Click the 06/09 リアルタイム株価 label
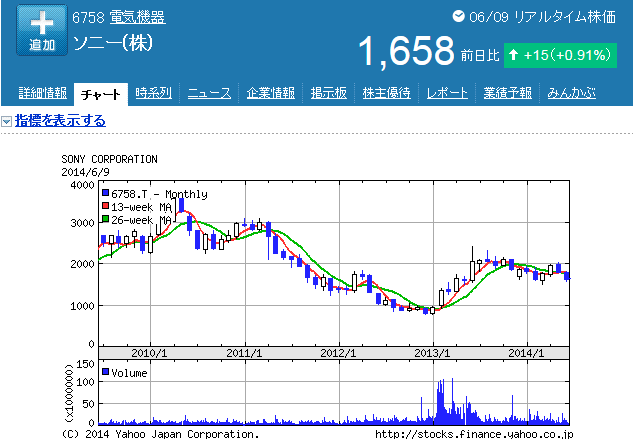Image resolution: width=633 pixels, height=439 pixels. (x=542, y=17)
